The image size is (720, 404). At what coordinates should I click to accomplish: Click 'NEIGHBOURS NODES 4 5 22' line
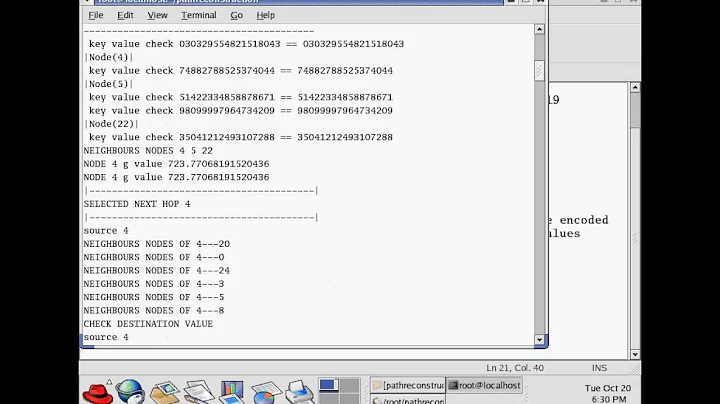click(x=148, y=151)
